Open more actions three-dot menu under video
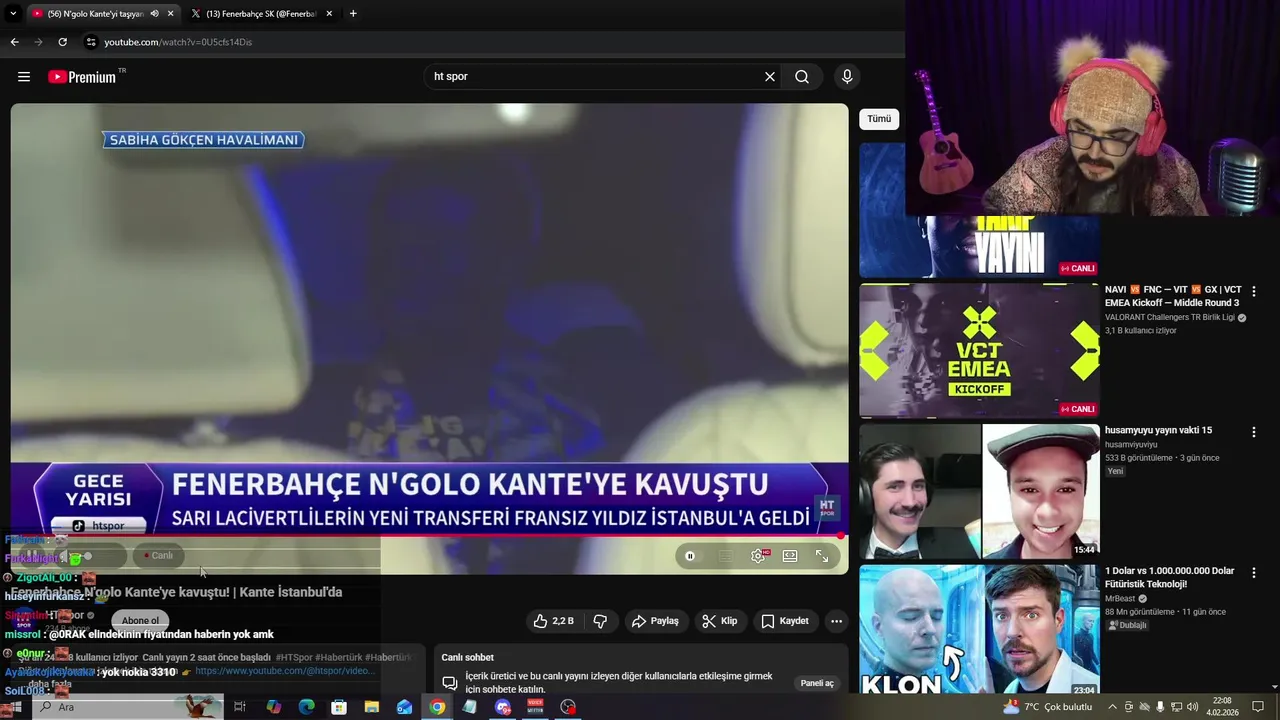 [836, 621]
